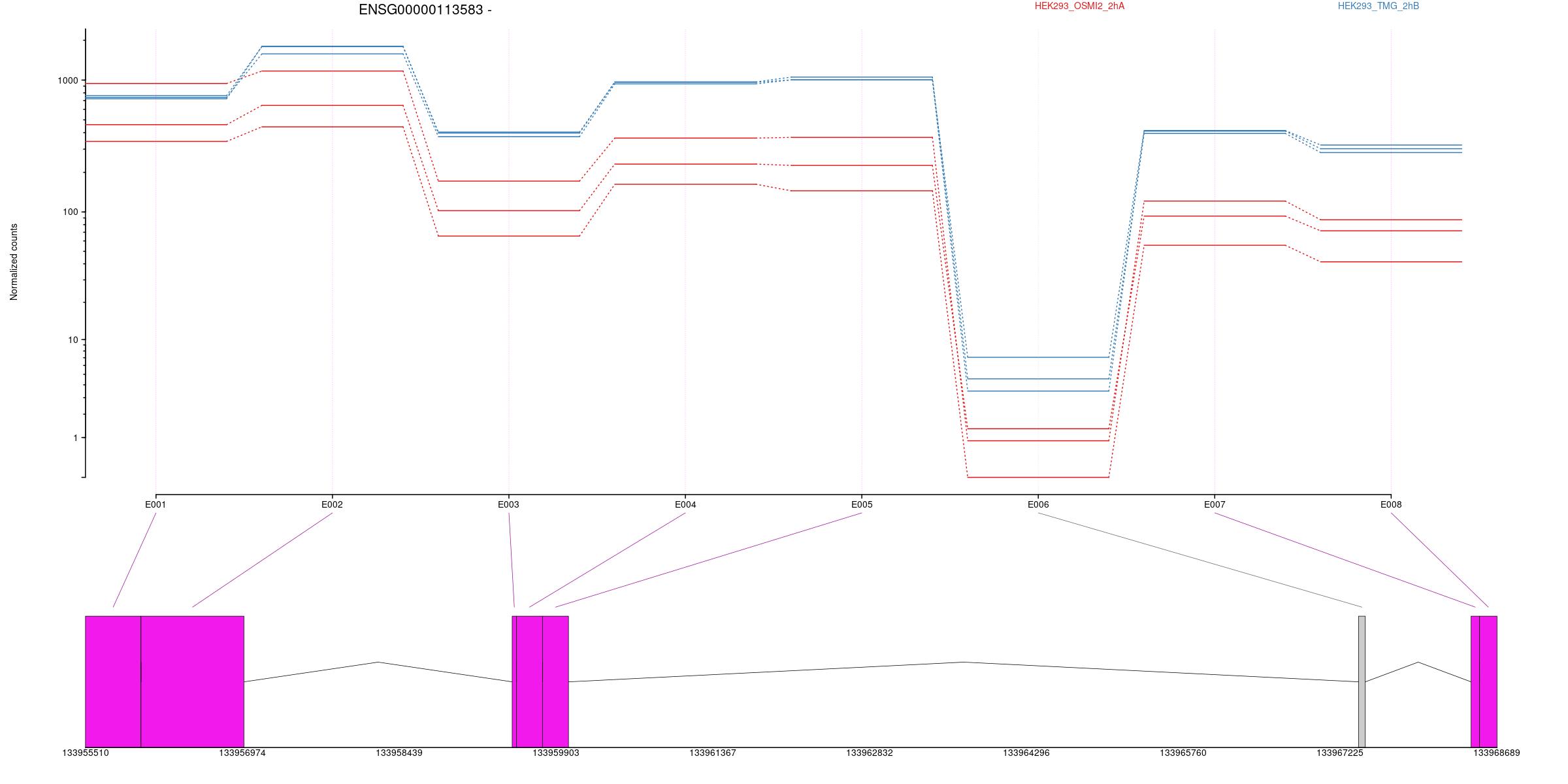Click the 1 y-axis tick label
Viewport: 1568px width, 784px height.
(x=76, y=438)
